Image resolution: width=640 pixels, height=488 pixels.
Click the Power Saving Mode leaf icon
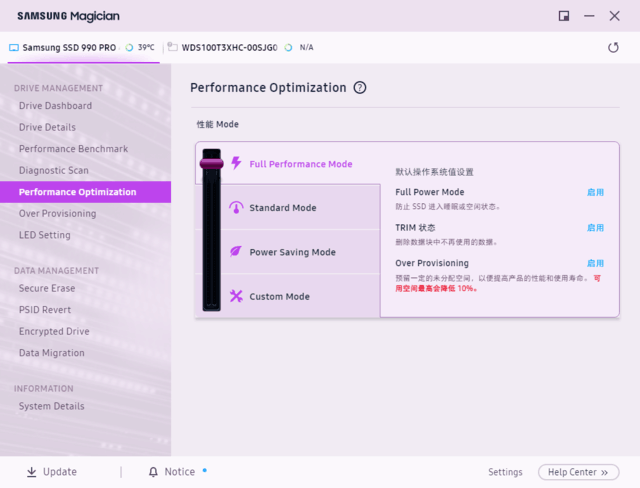point(236,252)
